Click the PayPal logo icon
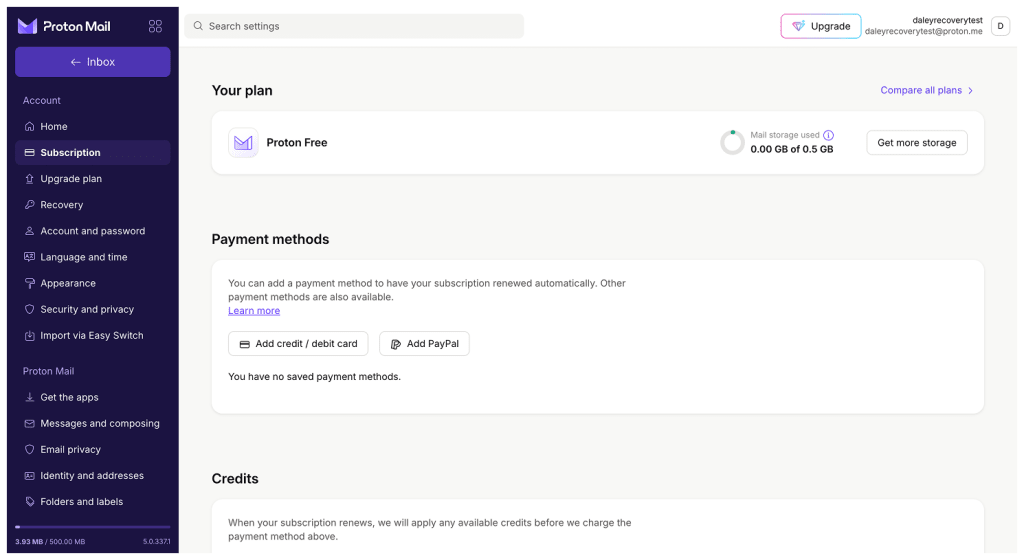Viewport: 1024px width, 560px height. tap(396, 344)
